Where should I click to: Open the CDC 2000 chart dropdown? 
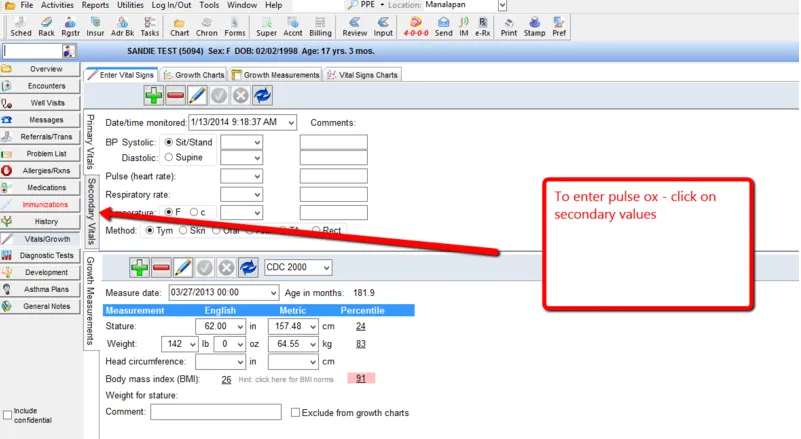pos(347,267)
